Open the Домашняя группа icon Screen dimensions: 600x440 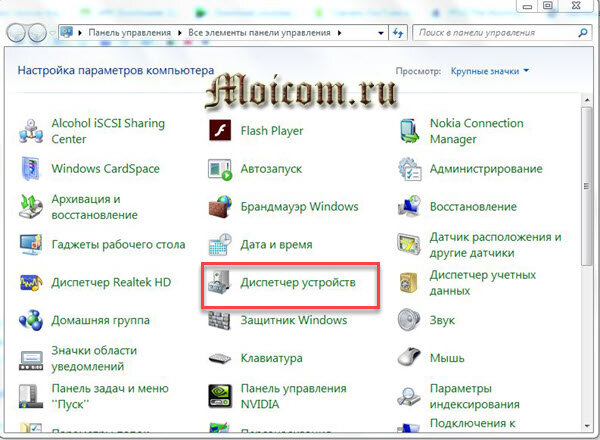click(31, 320)
